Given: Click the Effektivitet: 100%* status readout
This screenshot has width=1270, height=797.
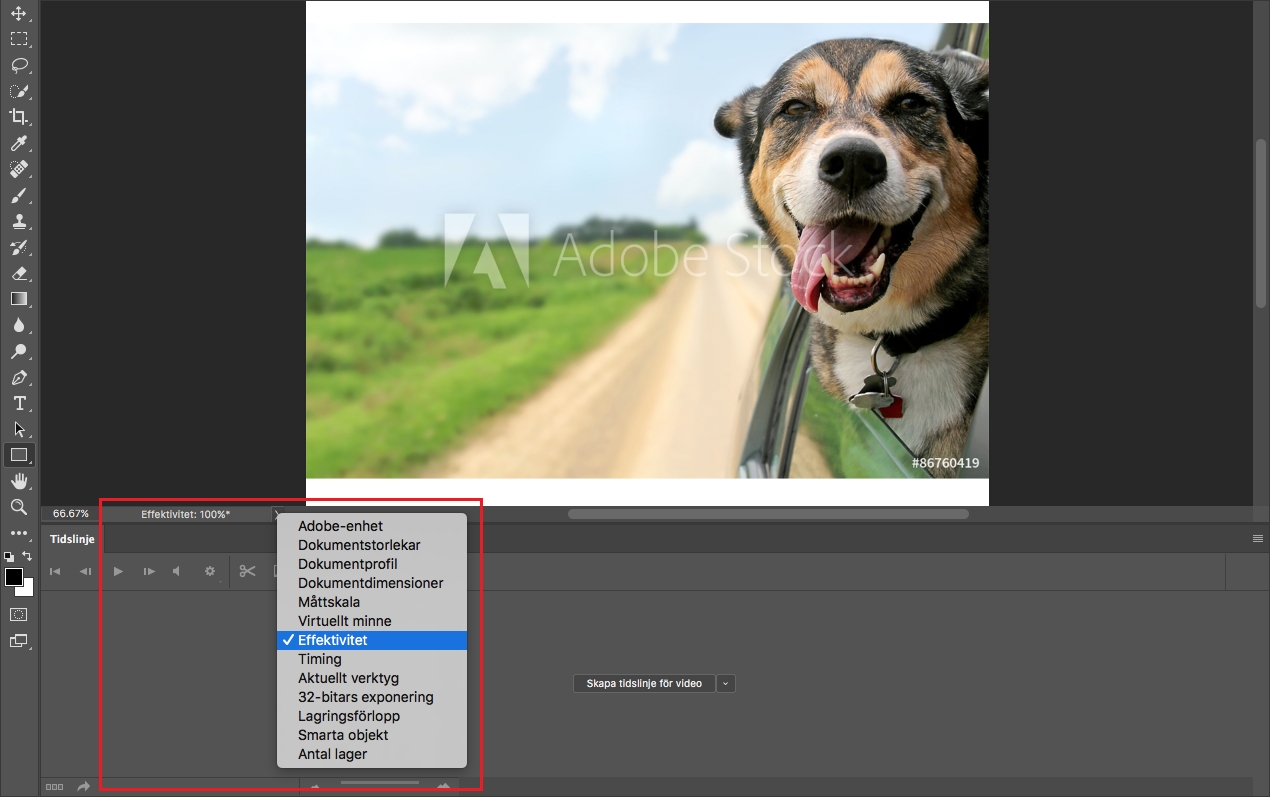Looking at the screenshot, I should click(186, 514).
